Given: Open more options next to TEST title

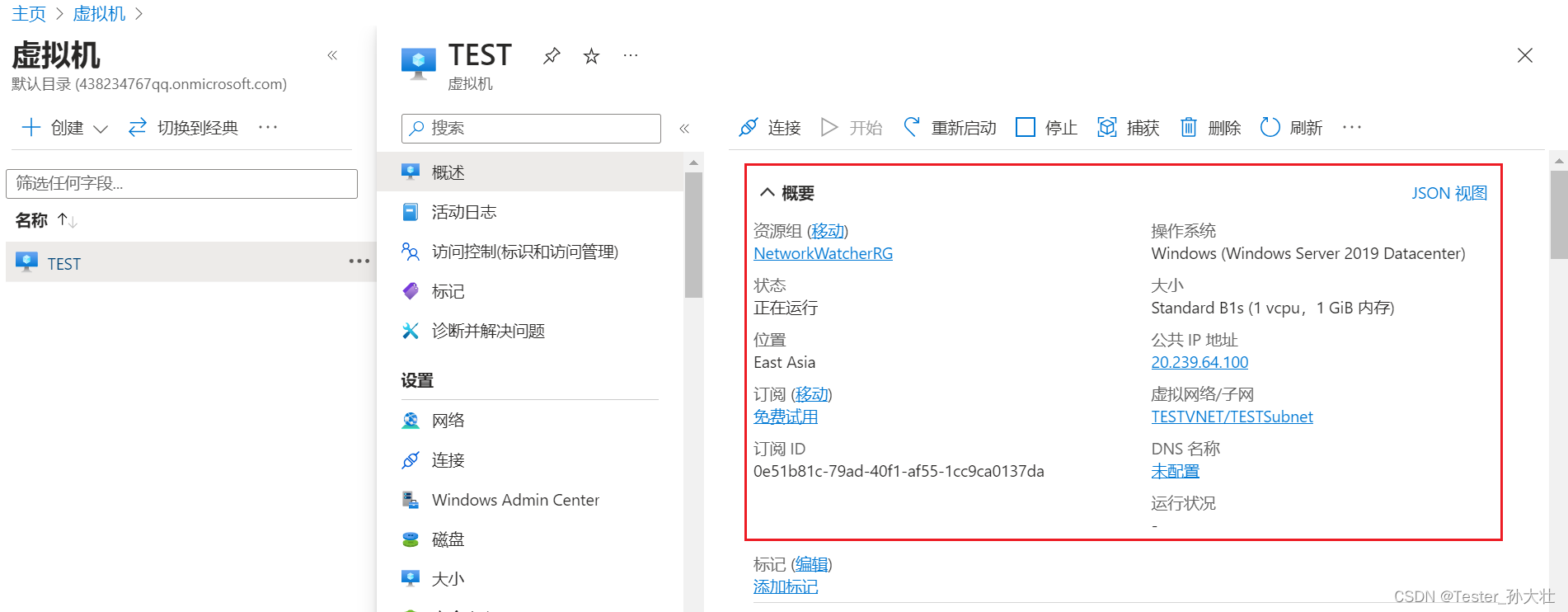Looking at the screenshot, I should pyautogui.click(x=631, y=55).
